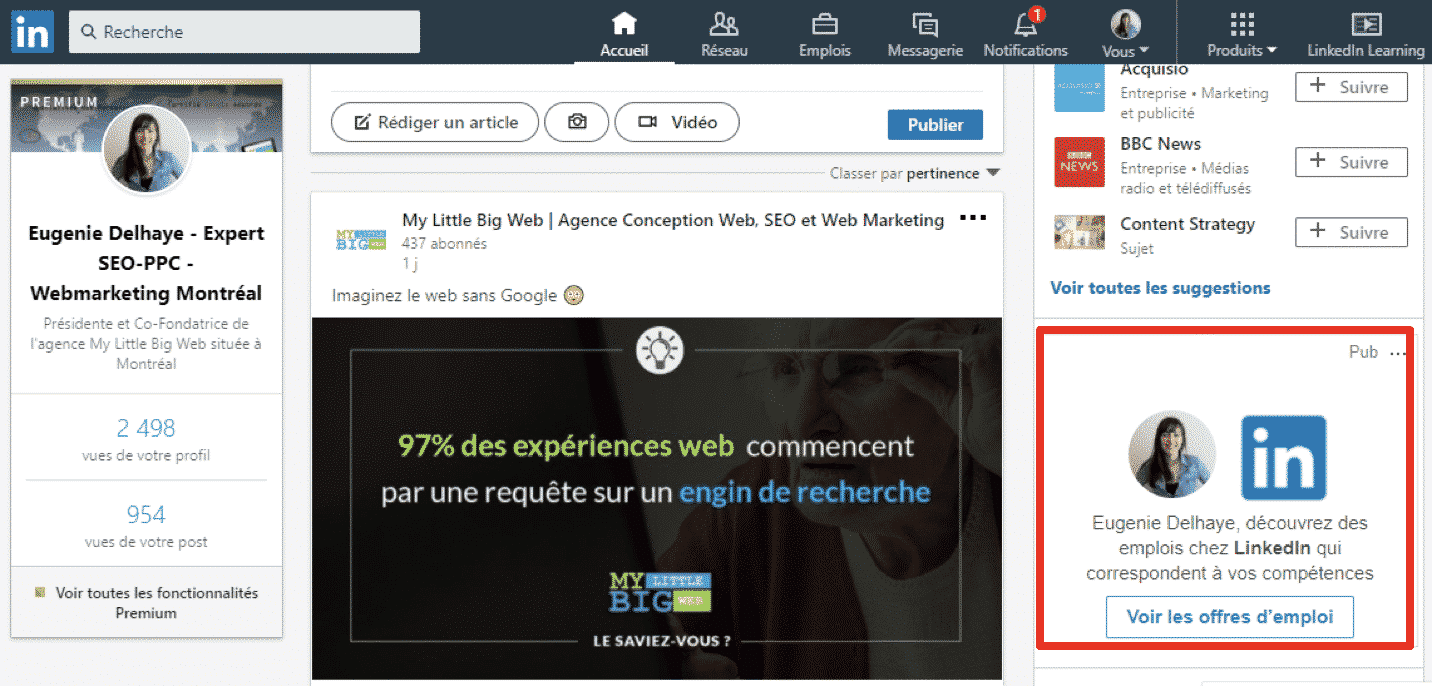This screenshot has height=686, width=1432.
Task: Attach a photo using the camera icon
Action: tap(576, 122)
